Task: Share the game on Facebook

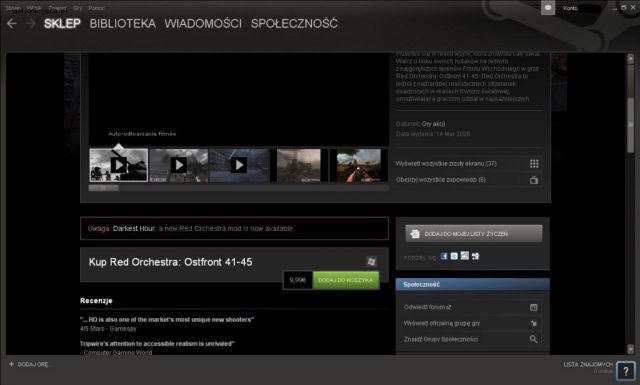Action: (x=444, y=256)
